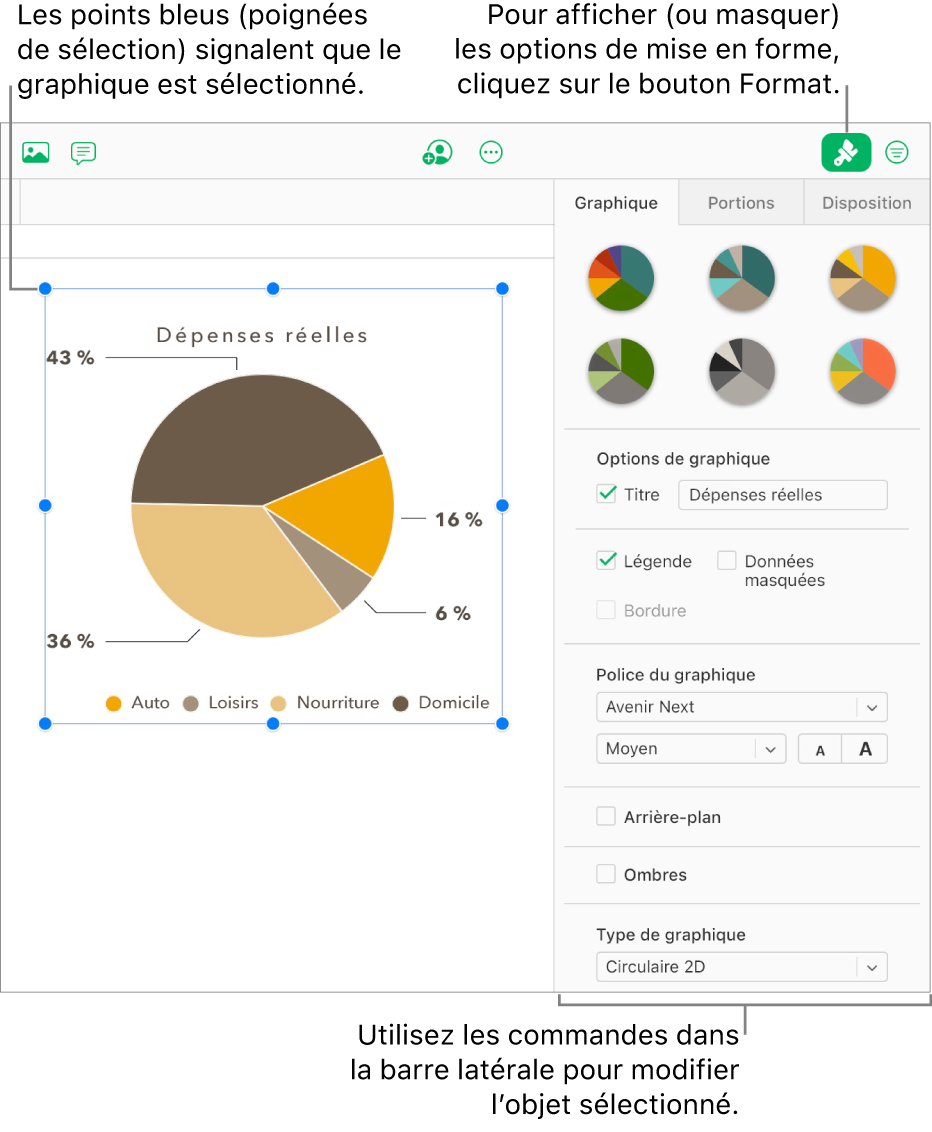This screenshot has height=1132, width=932.
Task: Click the comment icon in toolbar
Action: click(83, 153)
